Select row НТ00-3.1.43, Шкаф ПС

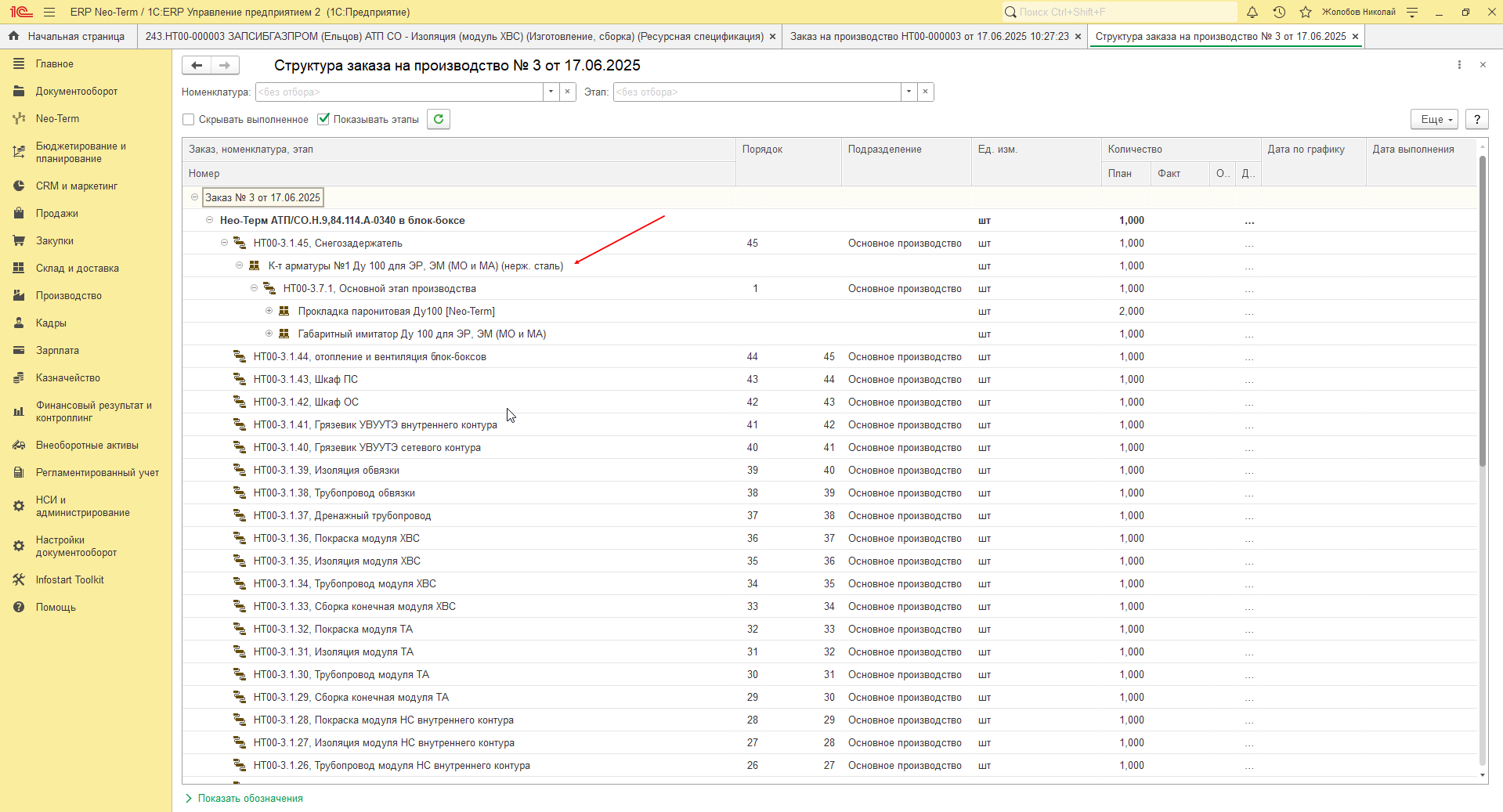(829, 380)
